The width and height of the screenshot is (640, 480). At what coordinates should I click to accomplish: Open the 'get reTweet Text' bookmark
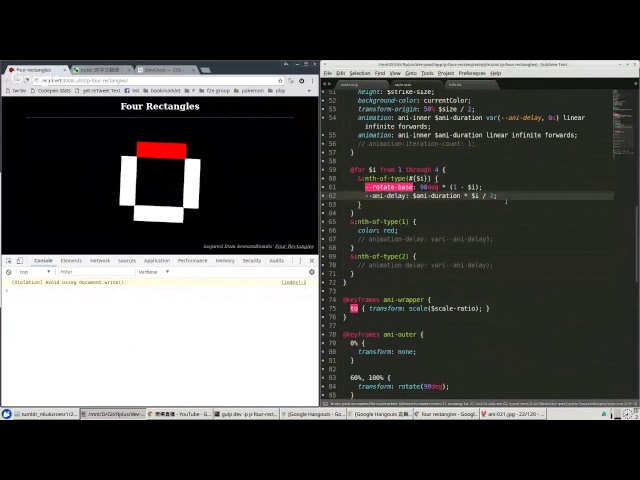click(98, 91)
